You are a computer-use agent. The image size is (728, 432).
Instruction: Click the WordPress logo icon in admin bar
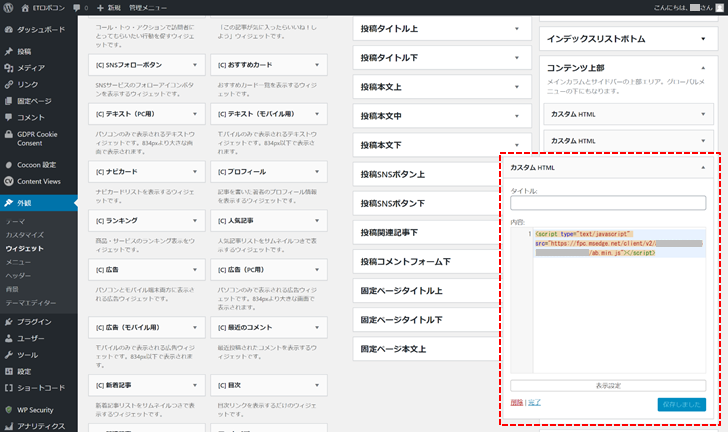pyautogui.click(x=8, y=7)
